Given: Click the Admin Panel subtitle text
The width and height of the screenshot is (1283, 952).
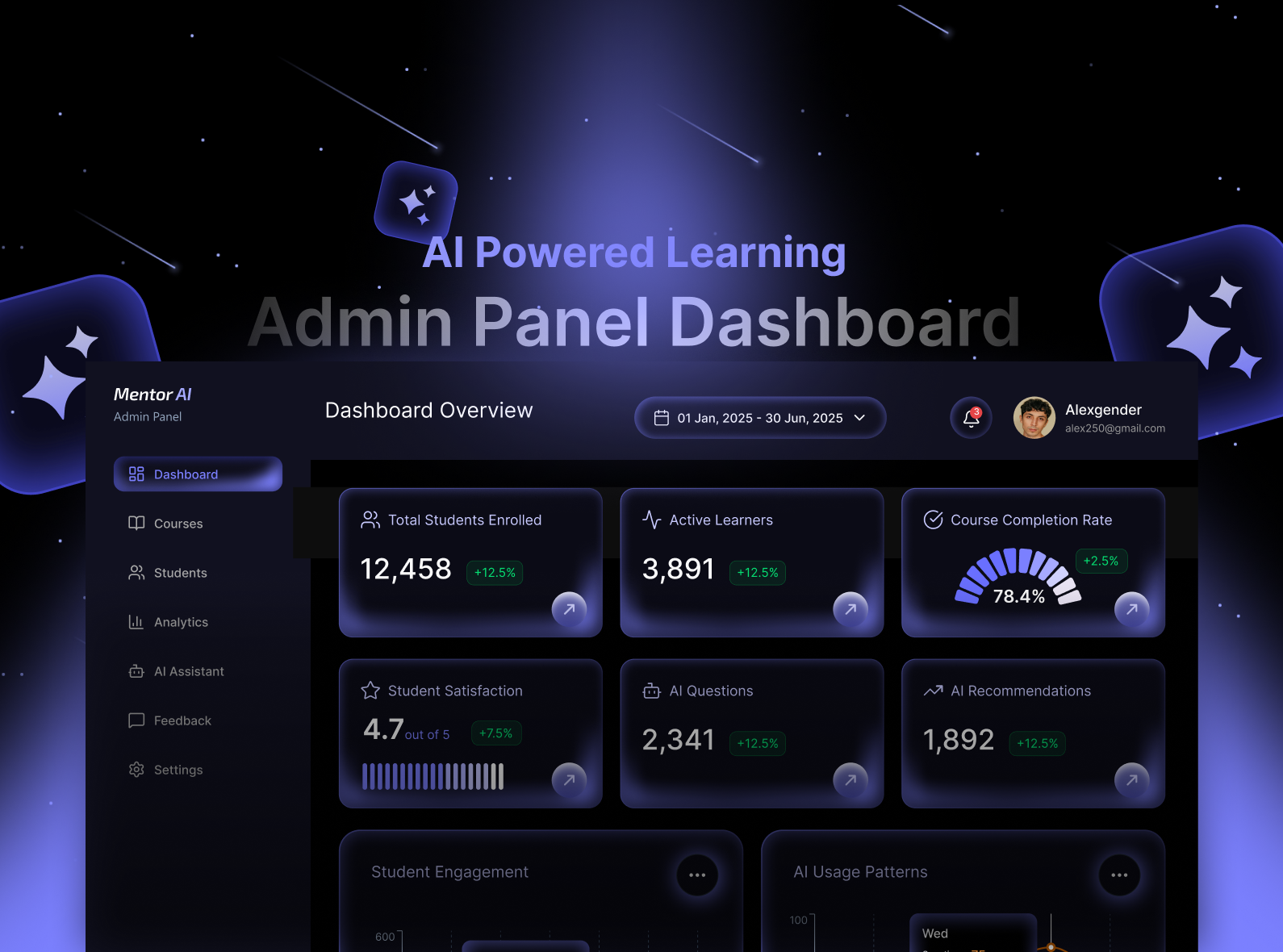Looking at the screenshot, I should [148, 417].
